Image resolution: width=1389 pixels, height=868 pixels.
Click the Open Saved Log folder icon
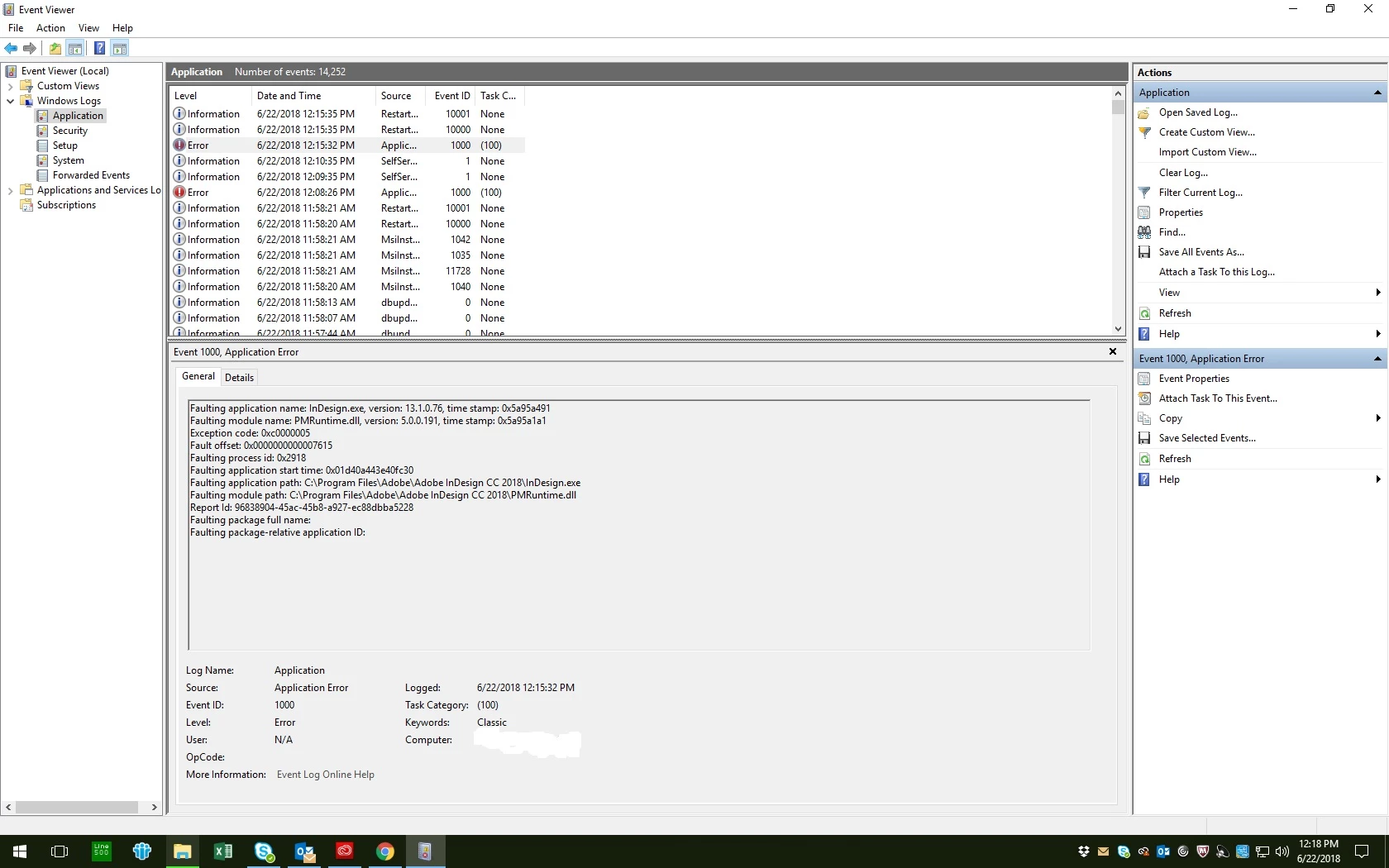[x=1144, y=112]
